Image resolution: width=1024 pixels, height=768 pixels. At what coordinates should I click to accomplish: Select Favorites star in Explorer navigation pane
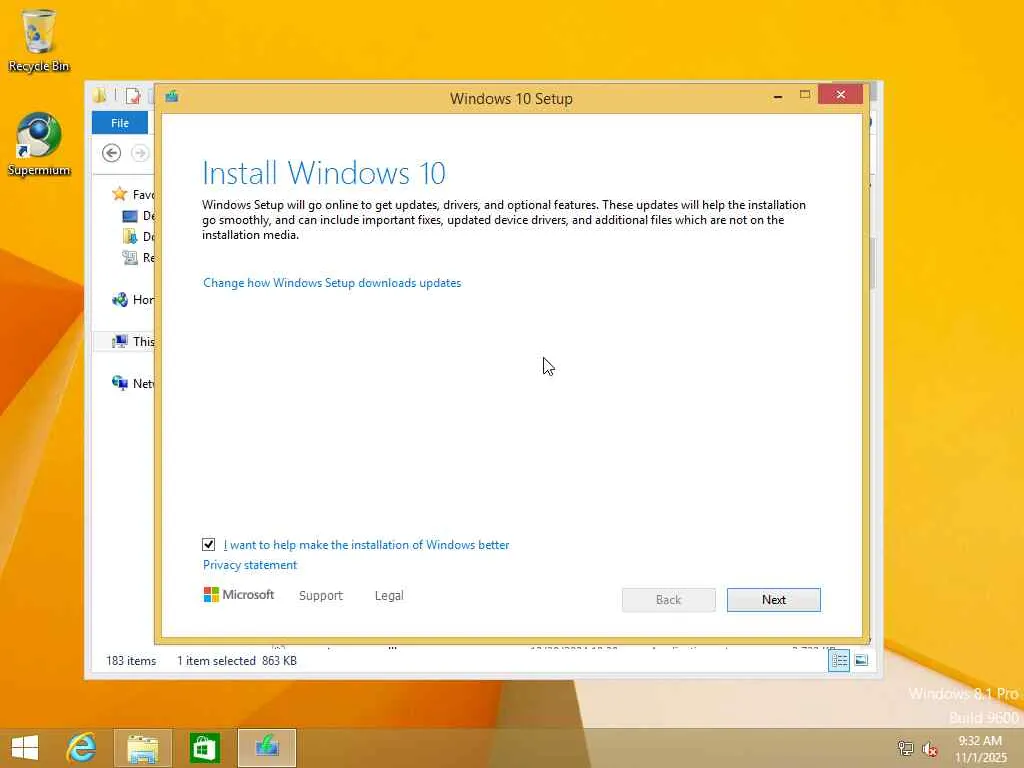[x=120, y=194]
